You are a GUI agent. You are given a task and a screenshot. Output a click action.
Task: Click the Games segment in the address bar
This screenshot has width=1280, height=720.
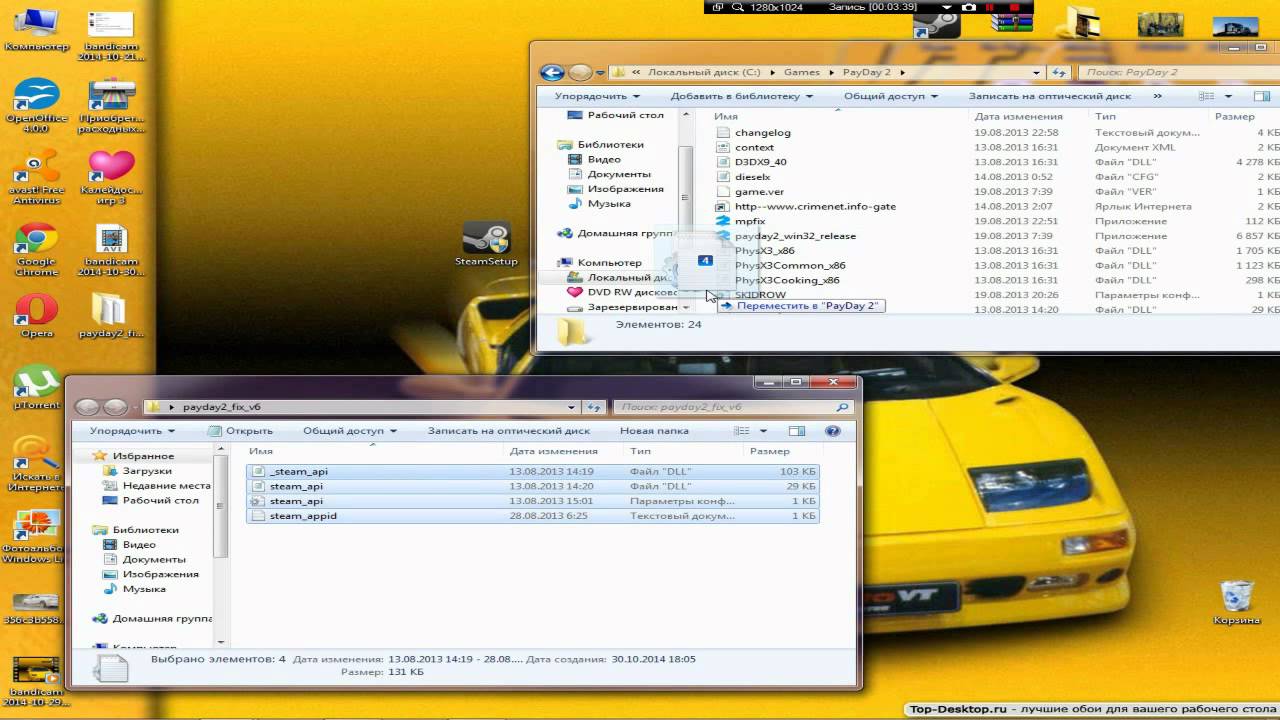(x=801, y=72)
